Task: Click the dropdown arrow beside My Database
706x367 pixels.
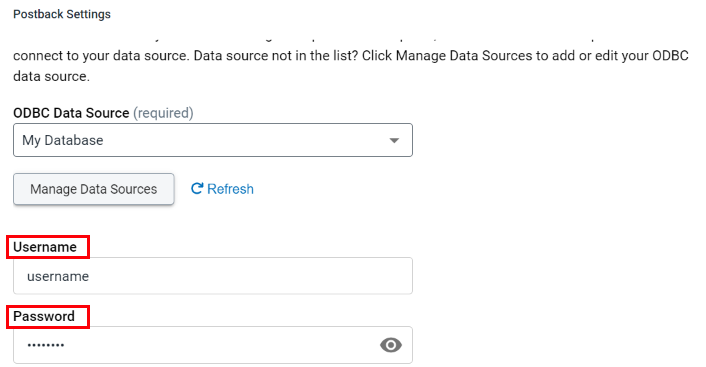Action: point(394,140)
